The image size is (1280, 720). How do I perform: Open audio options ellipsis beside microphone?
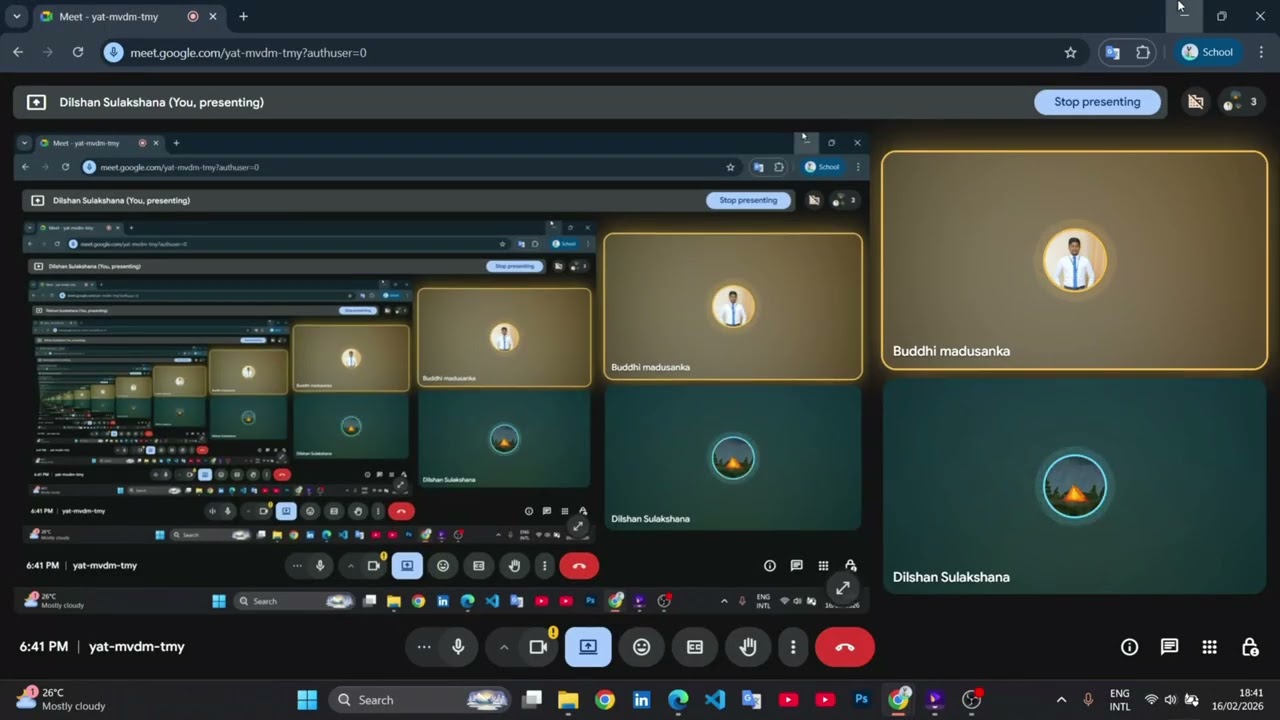click(424, 647)
